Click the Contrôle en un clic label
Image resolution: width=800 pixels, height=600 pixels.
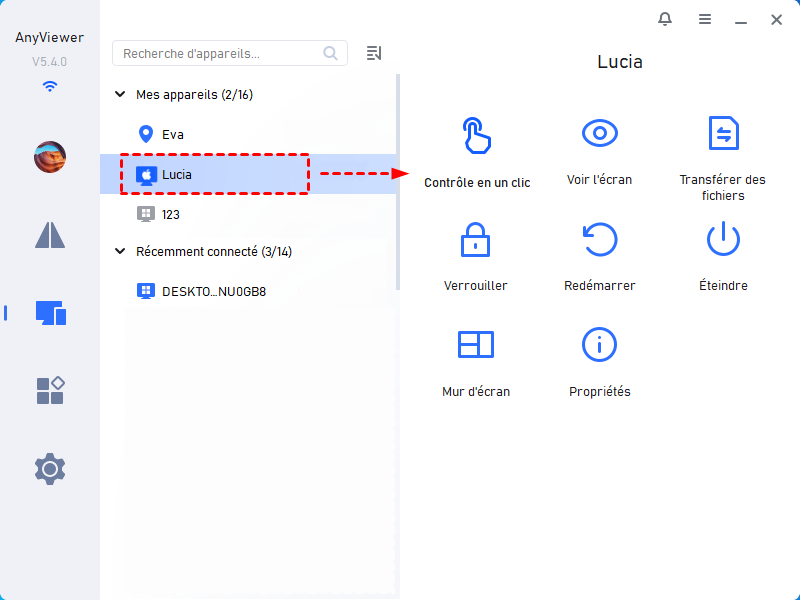tap(477, 183)
